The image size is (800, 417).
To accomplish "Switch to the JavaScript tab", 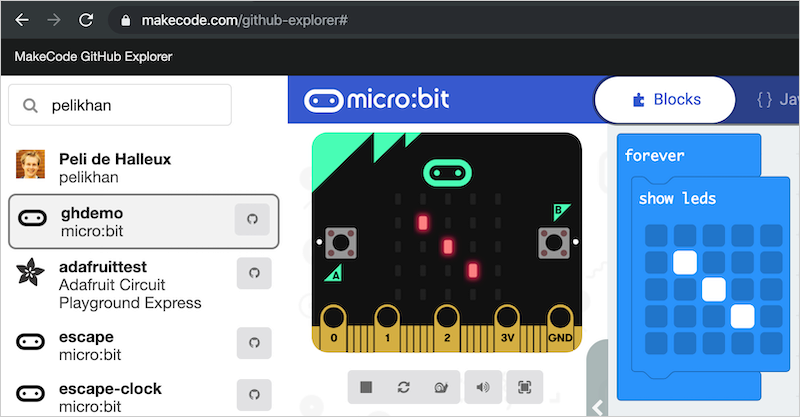I will pos(777,100).
